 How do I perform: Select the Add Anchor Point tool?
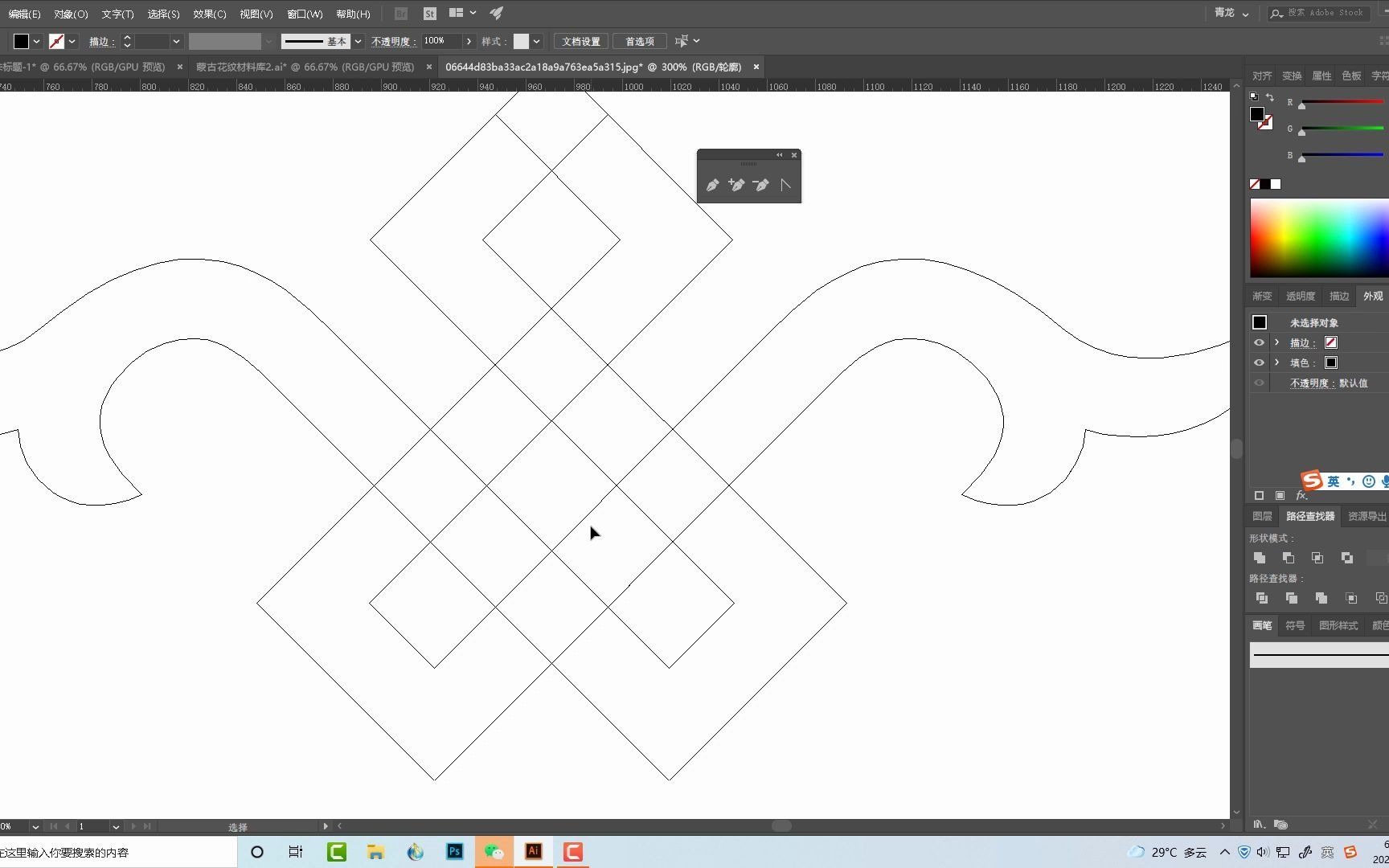pyautogui.click(x=736, y=185)
